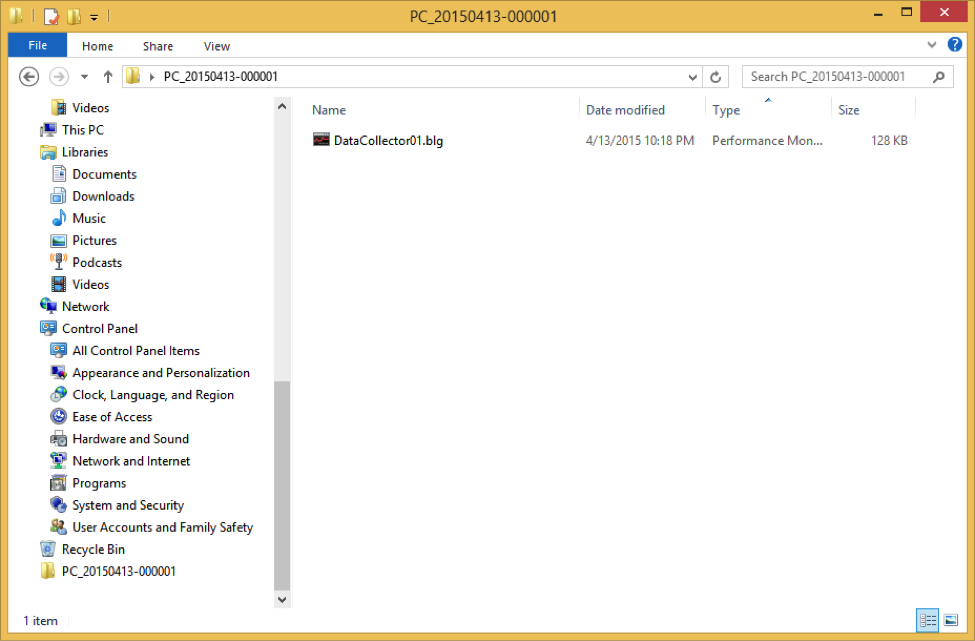Expand the ribbon with the chevron
This screenshot has width=975, height=641.
[931, 45]
